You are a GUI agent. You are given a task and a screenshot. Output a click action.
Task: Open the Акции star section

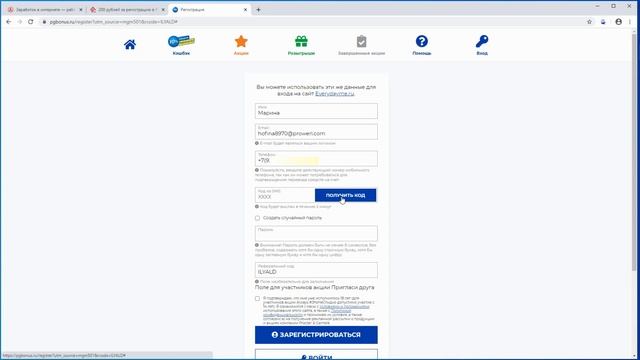coord(241,45)
